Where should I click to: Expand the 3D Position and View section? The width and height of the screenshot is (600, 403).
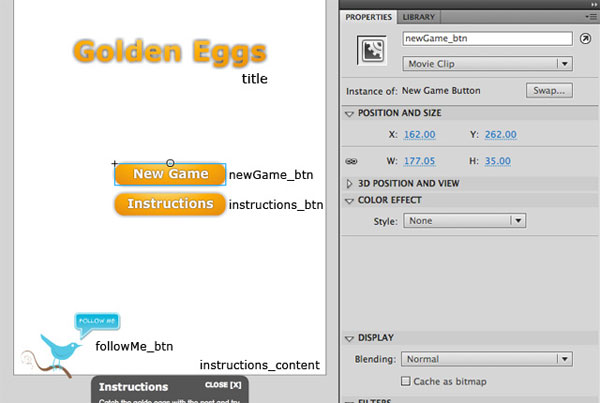(349, 184)
